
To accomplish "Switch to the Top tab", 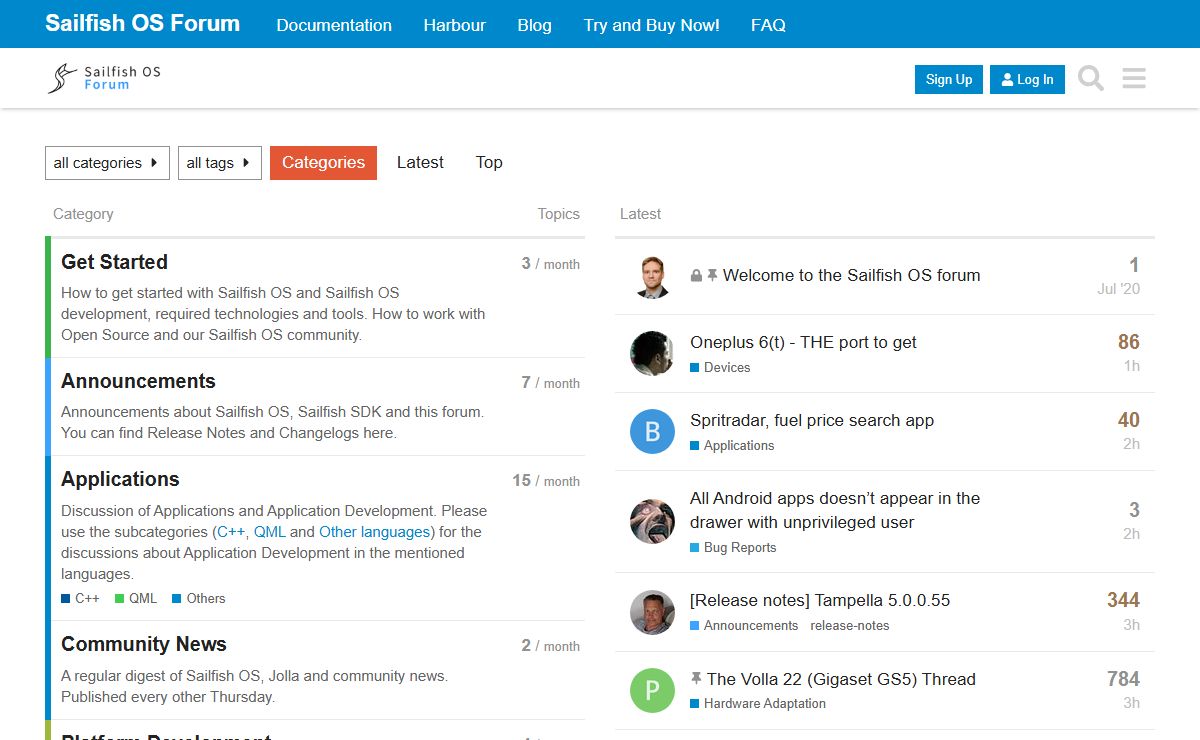I will pyautogui.click(x=489, y=163).
